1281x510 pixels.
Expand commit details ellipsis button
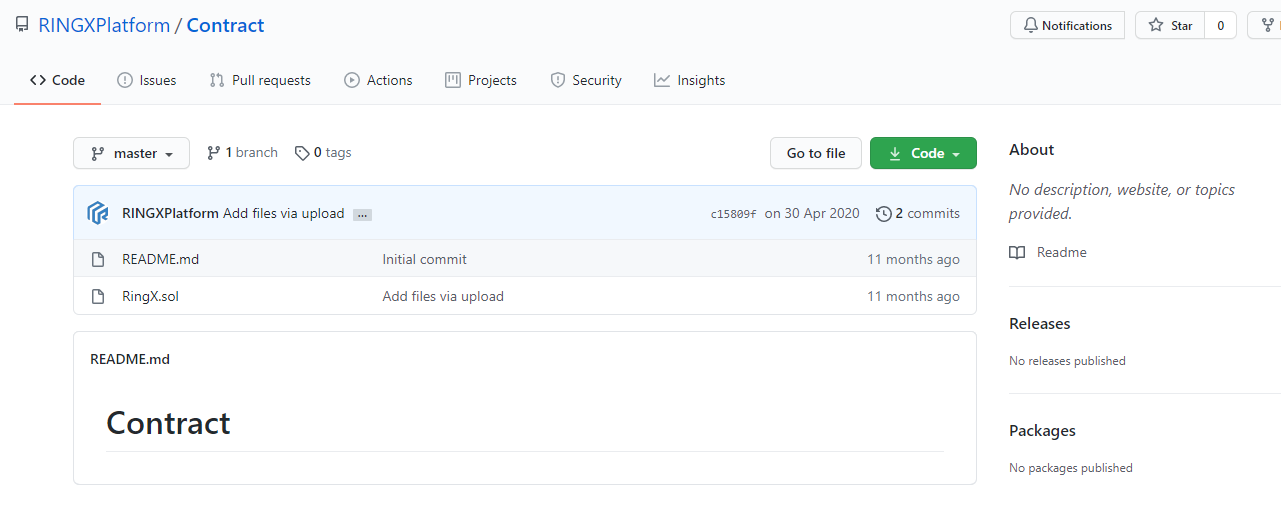(x=362, y=214)
